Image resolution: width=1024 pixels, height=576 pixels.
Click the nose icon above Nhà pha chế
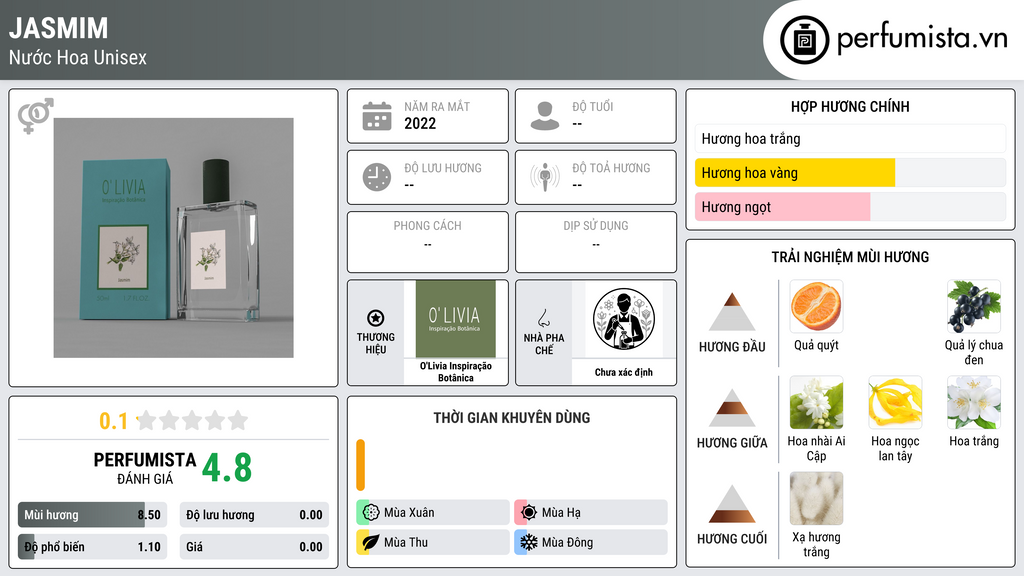(543, 318)
